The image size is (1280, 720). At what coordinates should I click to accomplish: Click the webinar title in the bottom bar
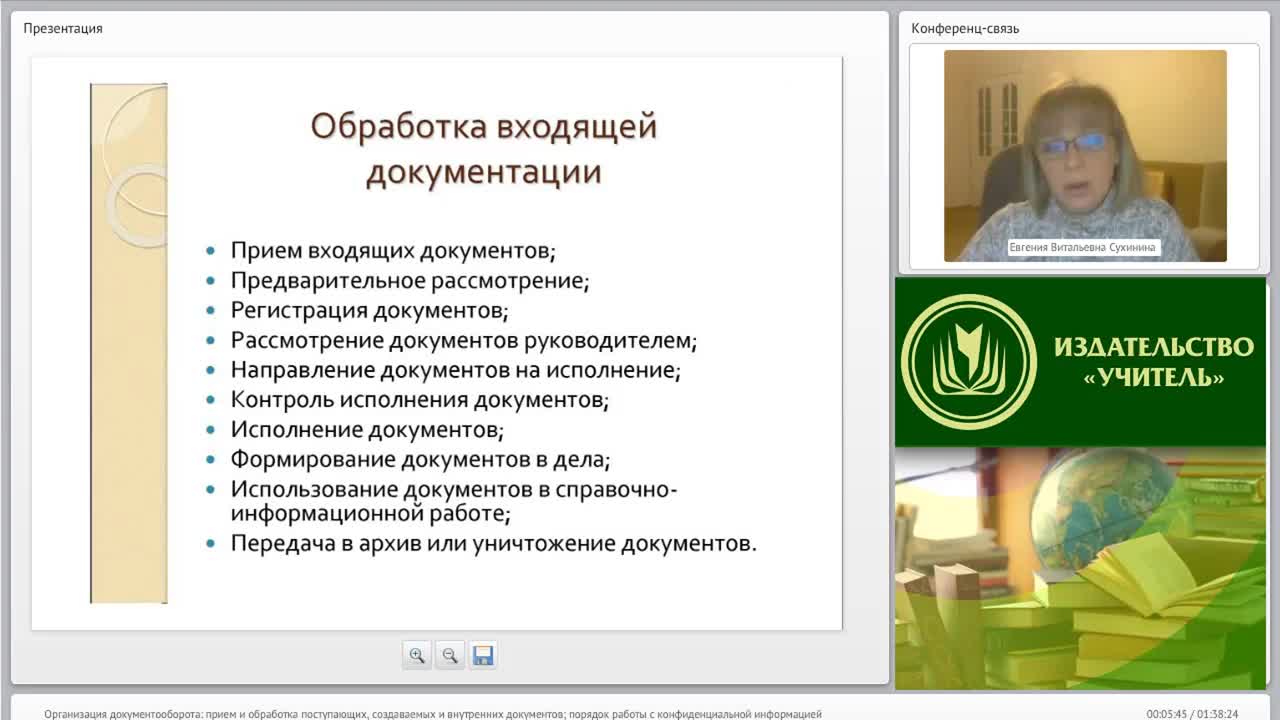433,714
